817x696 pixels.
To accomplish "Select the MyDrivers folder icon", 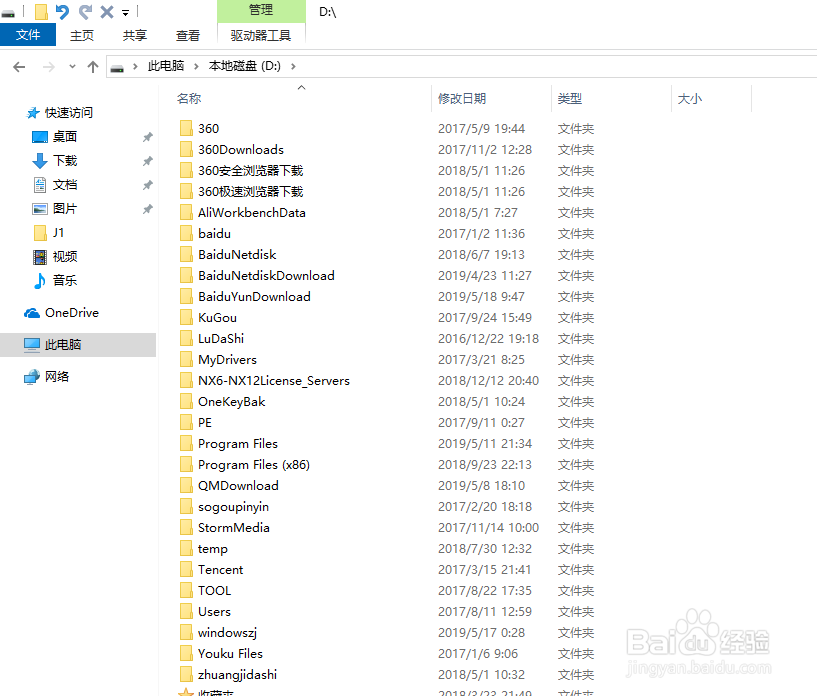I will (186, 359).
